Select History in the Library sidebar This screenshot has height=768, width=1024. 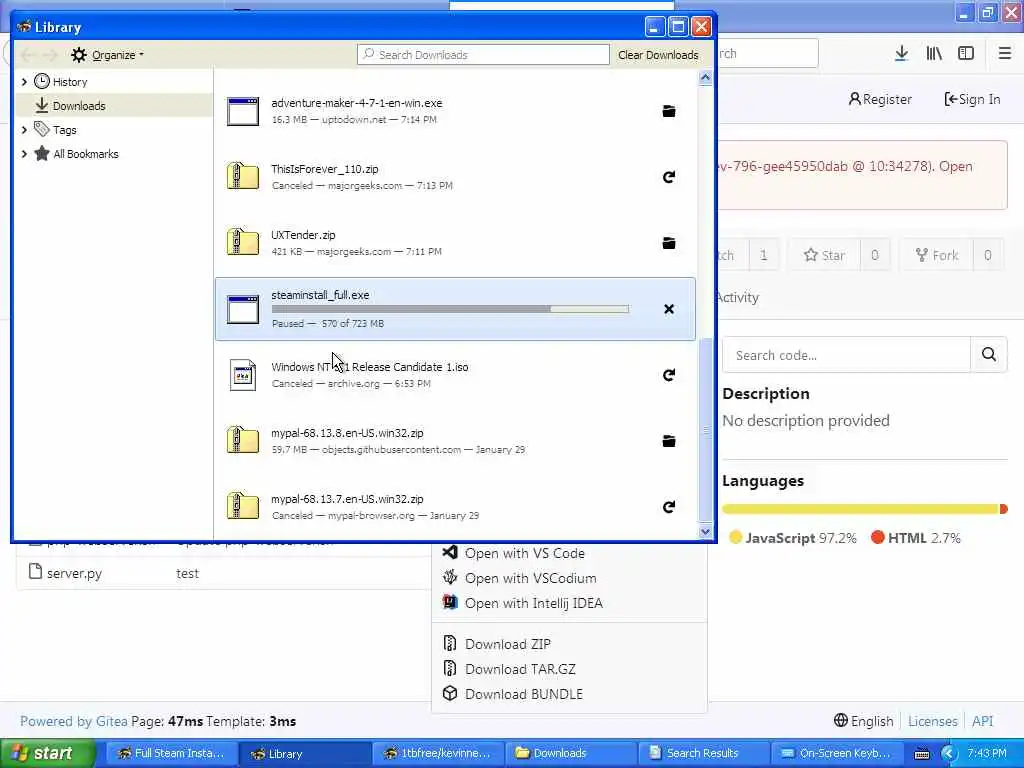(69, 82)
